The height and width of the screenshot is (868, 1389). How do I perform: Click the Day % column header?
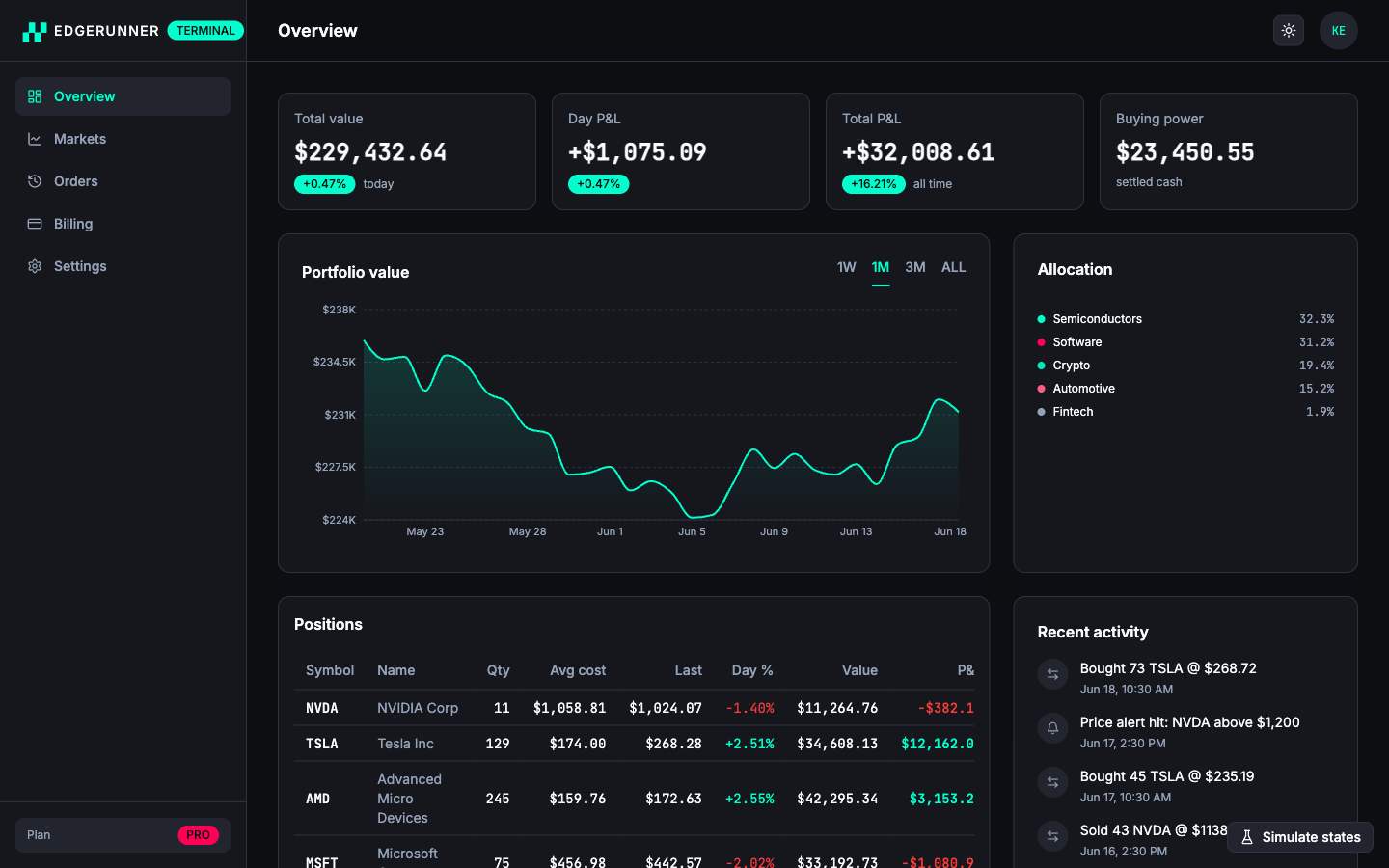[x=752, y=670]
